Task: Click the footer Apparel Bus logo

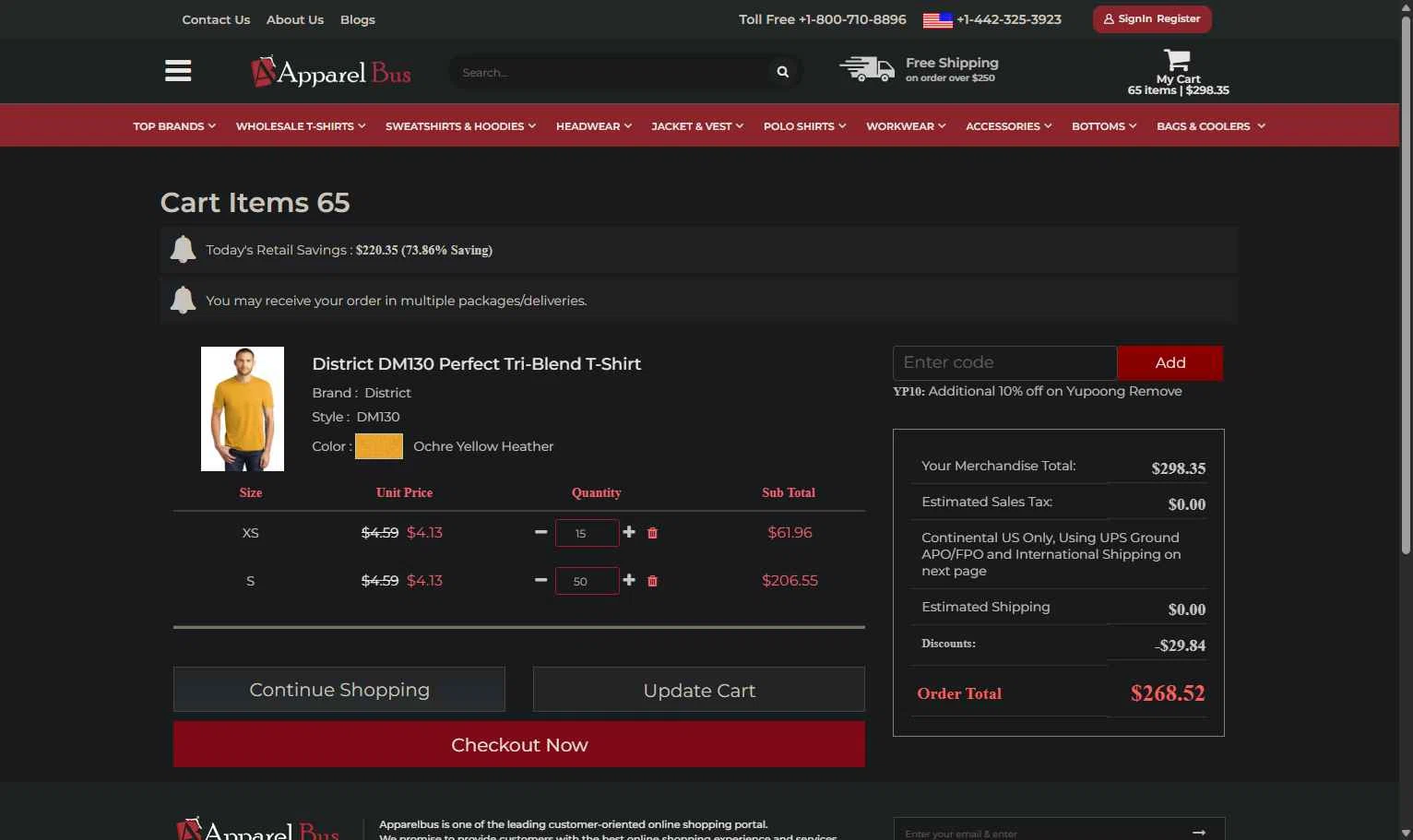Action: (x=258, y=829)
